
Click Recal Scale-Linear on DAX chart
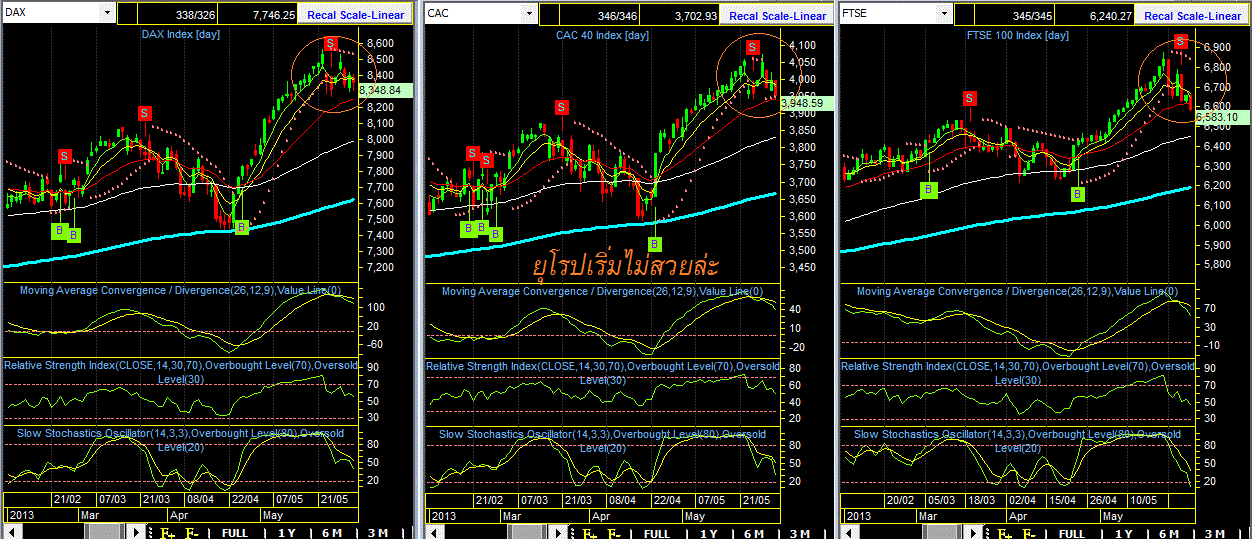(x=355, y=15)
